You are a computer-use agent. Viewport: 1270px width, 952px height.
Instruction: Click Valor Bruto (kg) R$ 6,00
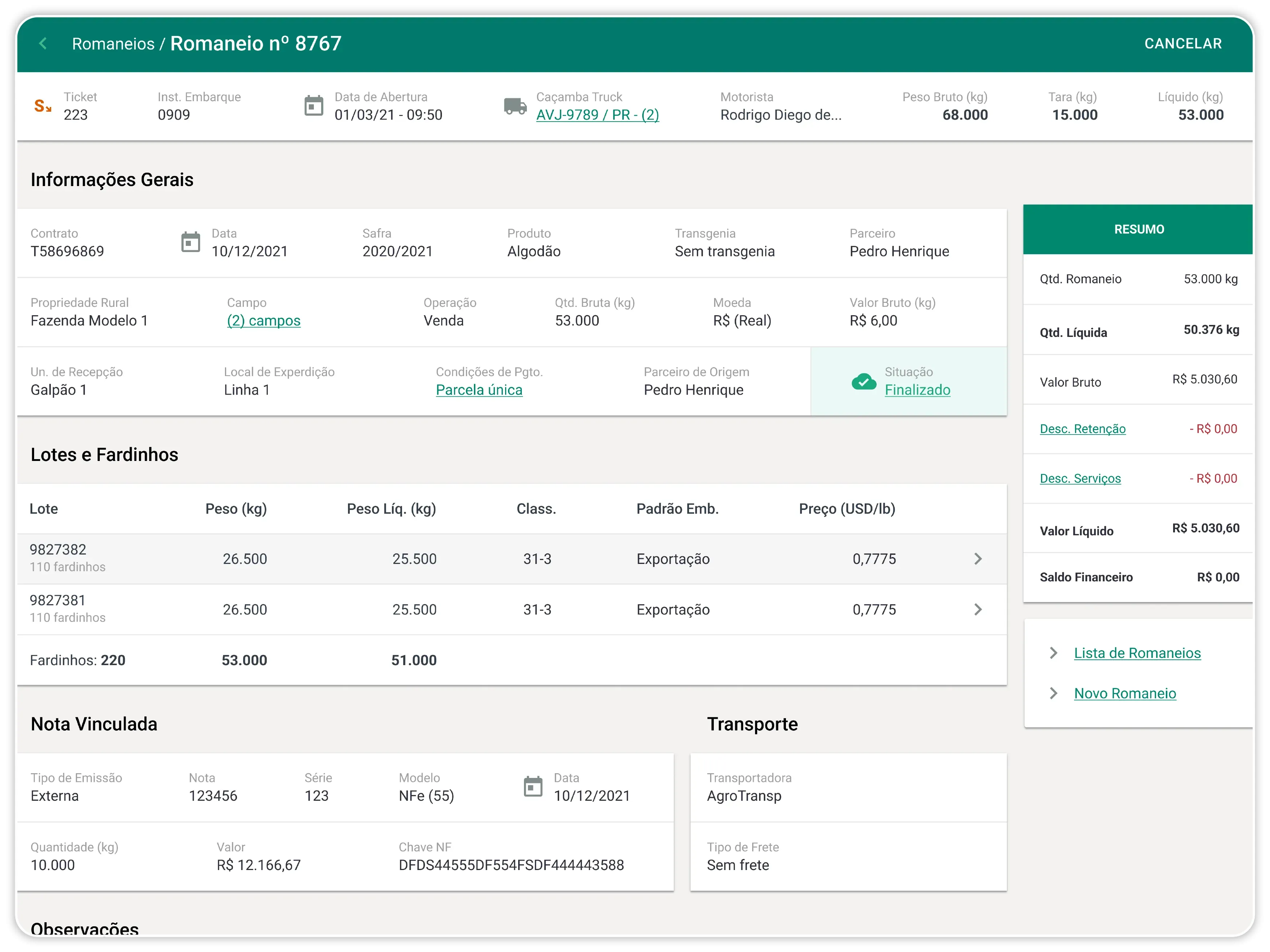[873, 321]
